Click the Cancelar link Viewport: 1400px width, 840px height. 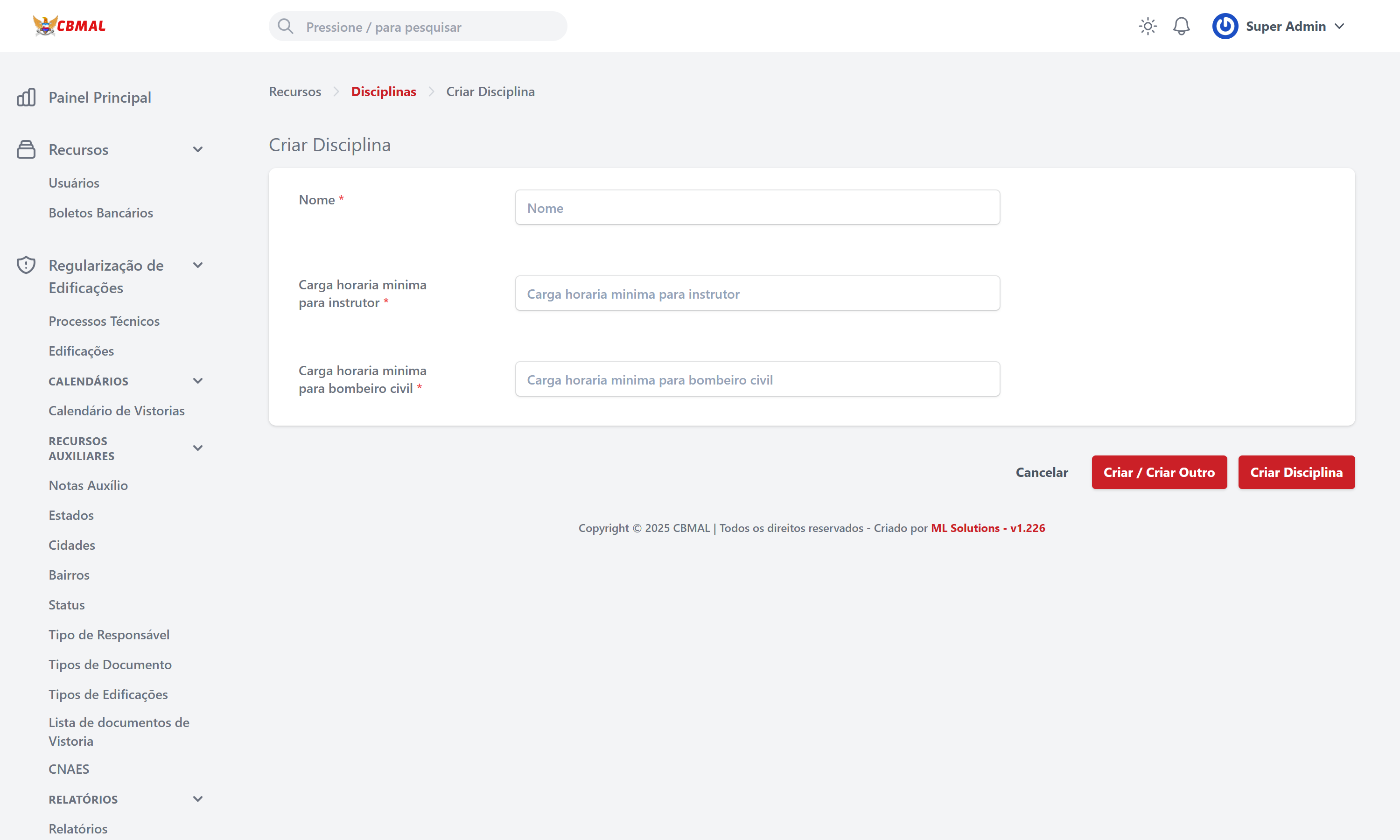coord(1041,472)
